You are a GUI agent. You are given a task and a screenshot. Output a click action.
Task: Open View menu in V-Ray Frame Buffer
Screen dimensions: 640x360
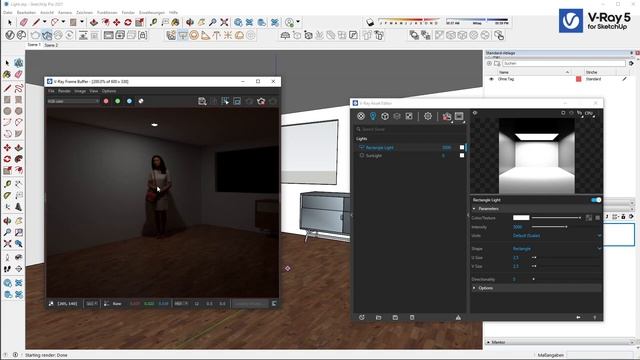pyautogui.click(x=93, y=91)
